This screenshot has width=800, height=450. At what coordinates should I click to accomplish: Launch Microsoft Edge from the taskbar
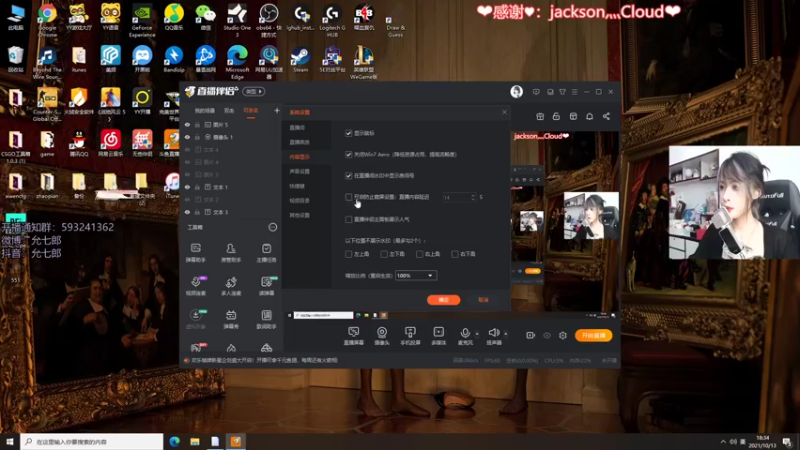point(174,441)
